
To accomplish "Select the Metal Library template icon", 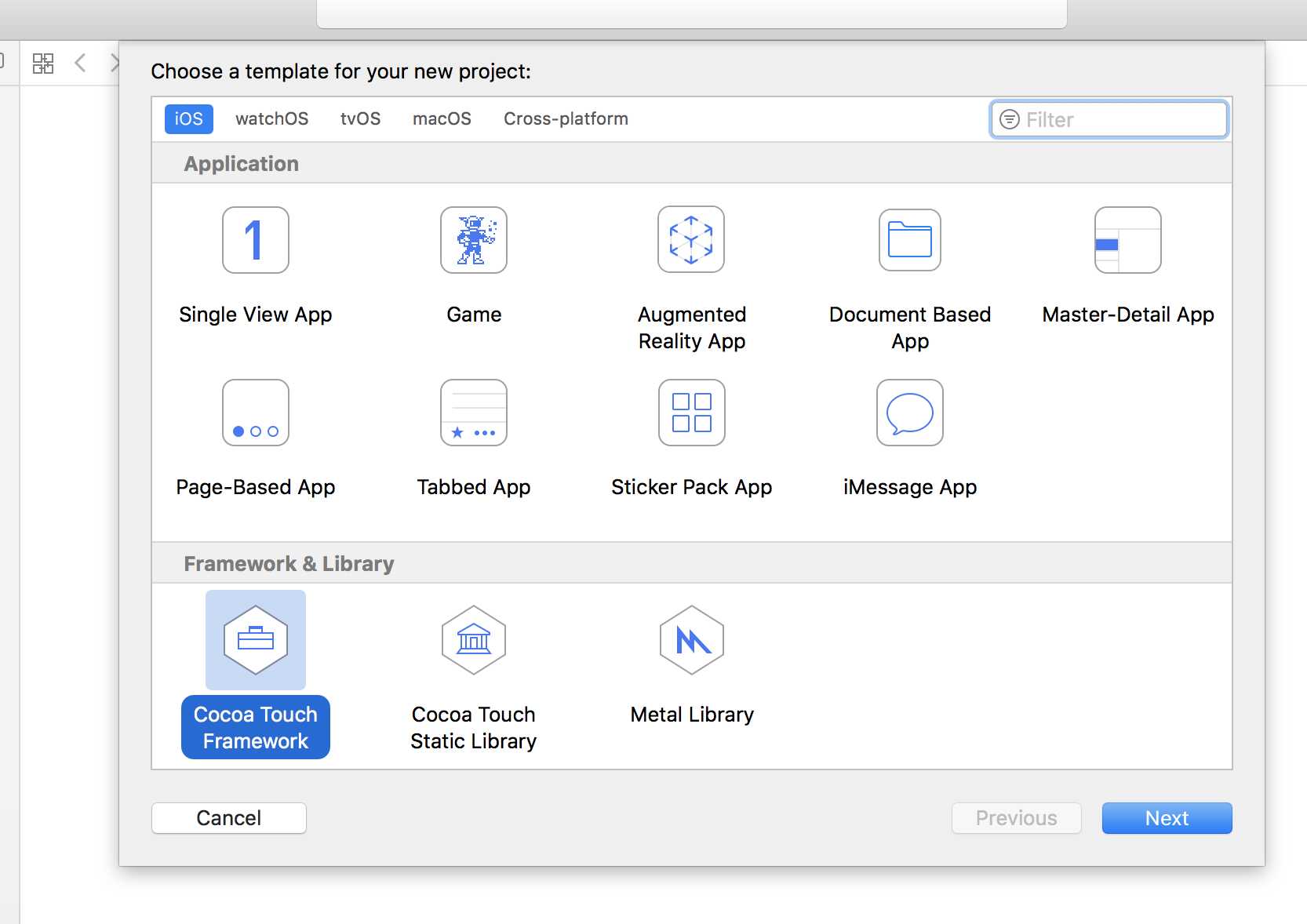I will (x=692, y=640).
